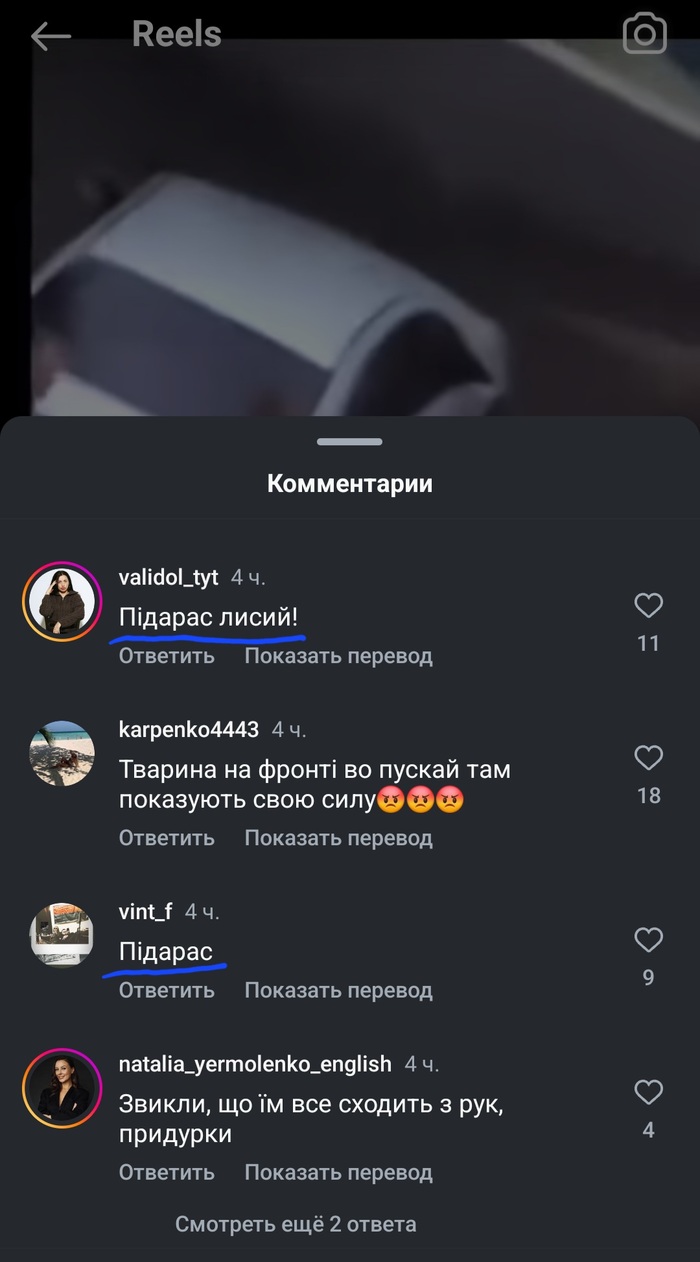Open validol_tyt profile picture
Image resolution: width=700 pixels, height=1262 pixels.
[62, 601]
